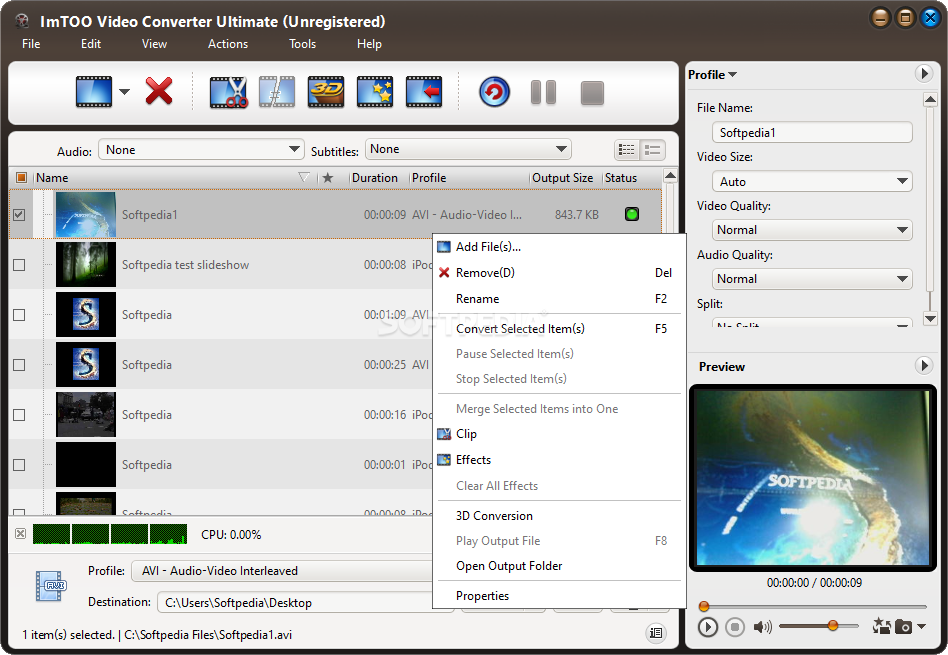948x655 pixels.
Task: Choose Add File(s)... in the context menu
Action: [559, 247]
